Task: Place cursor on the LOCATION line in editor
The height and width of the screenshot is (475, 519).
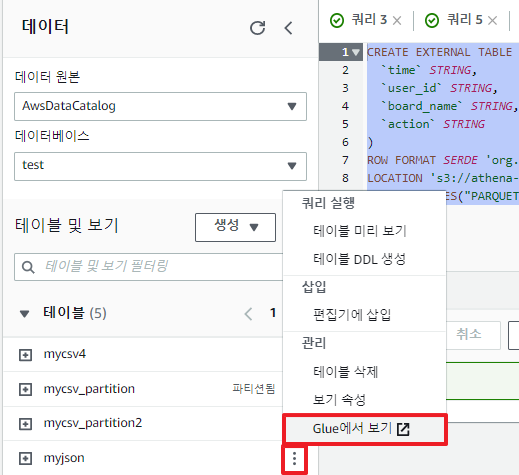Action: coord(443,178)
